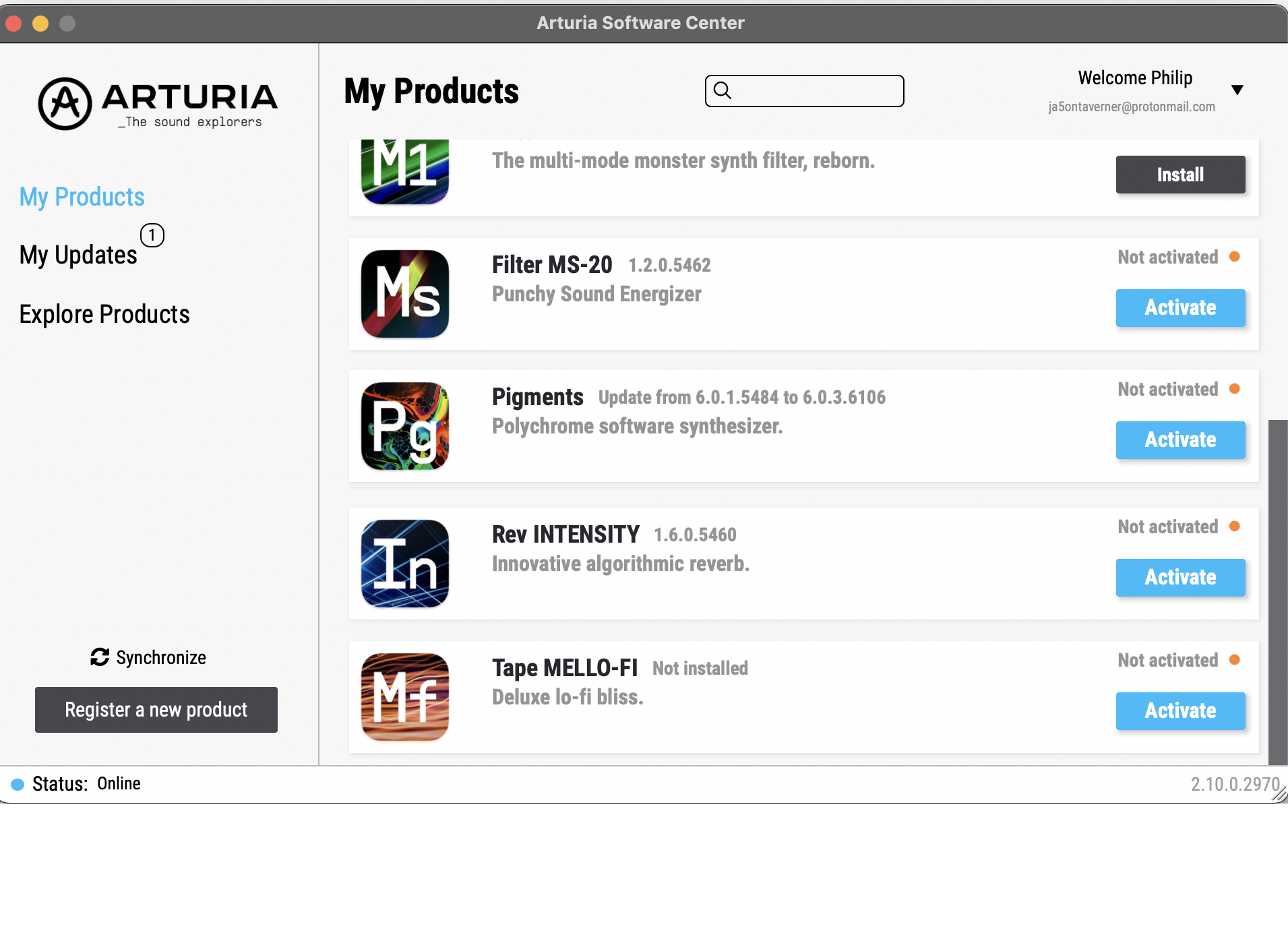Click the multi-mode monster filter description
This screenshot has width=1288, height=935.
683,161
